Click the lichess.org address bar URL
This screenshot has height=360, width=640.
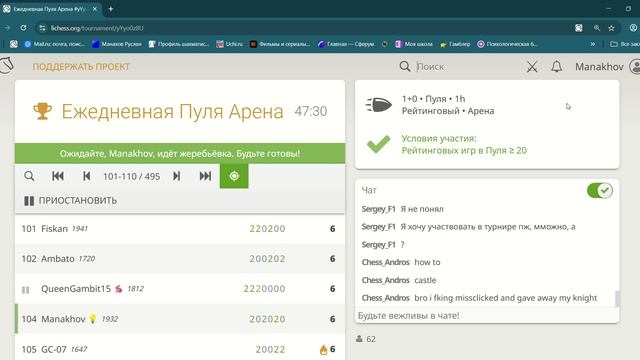(97, 28)
